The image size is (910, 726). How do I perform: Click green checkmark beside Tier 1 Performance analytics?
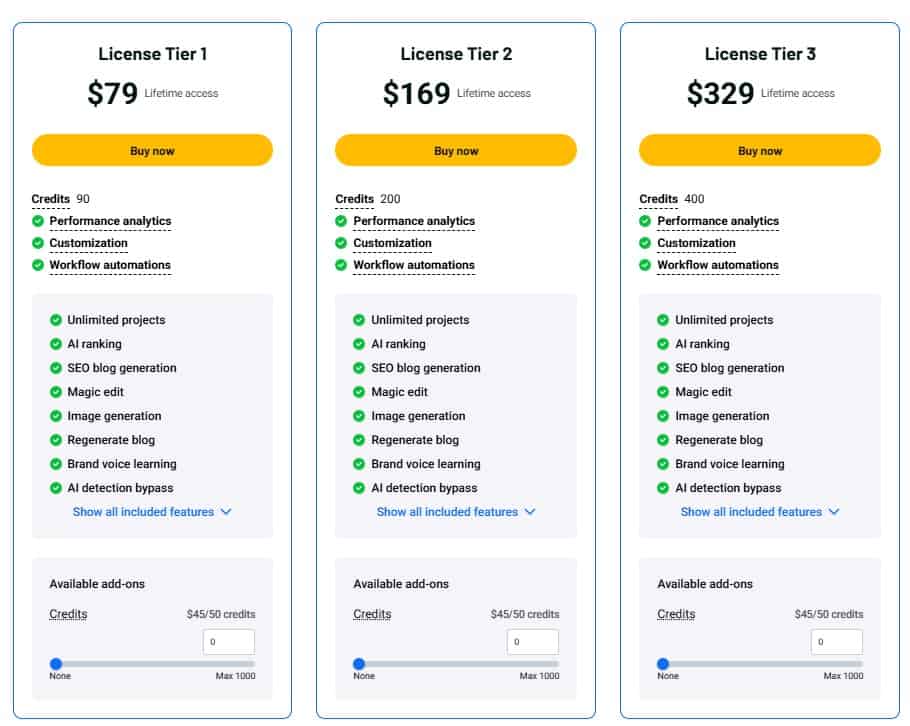38,221
